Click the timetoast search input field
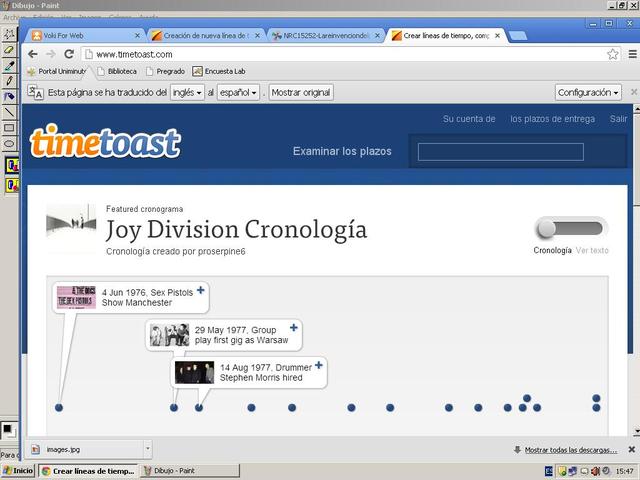The image size is (640, 480). [501, 152]
